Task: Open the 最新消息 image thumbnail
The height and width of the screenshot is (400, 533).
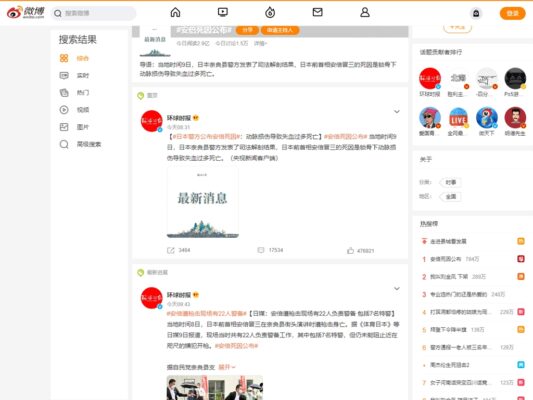Action: click(x=203, y=202)
